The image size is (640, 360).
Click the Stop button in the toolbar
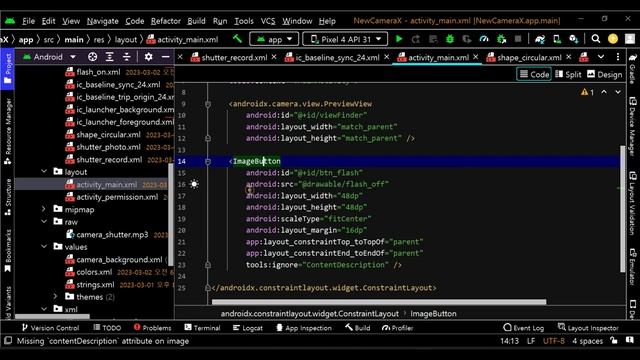pos(518,39)
